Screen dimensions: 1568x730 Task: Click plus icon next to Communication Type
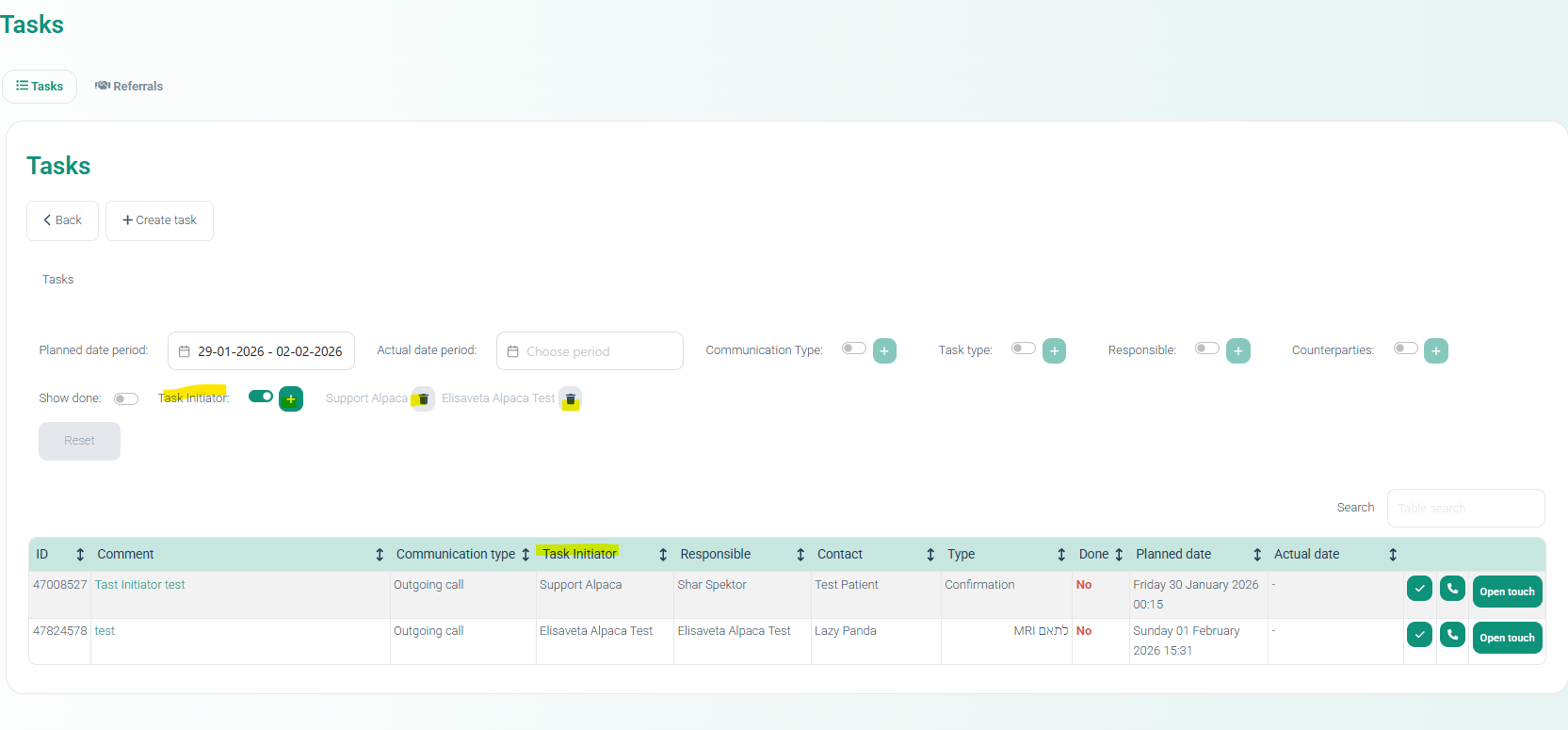[x=884, y=351]
